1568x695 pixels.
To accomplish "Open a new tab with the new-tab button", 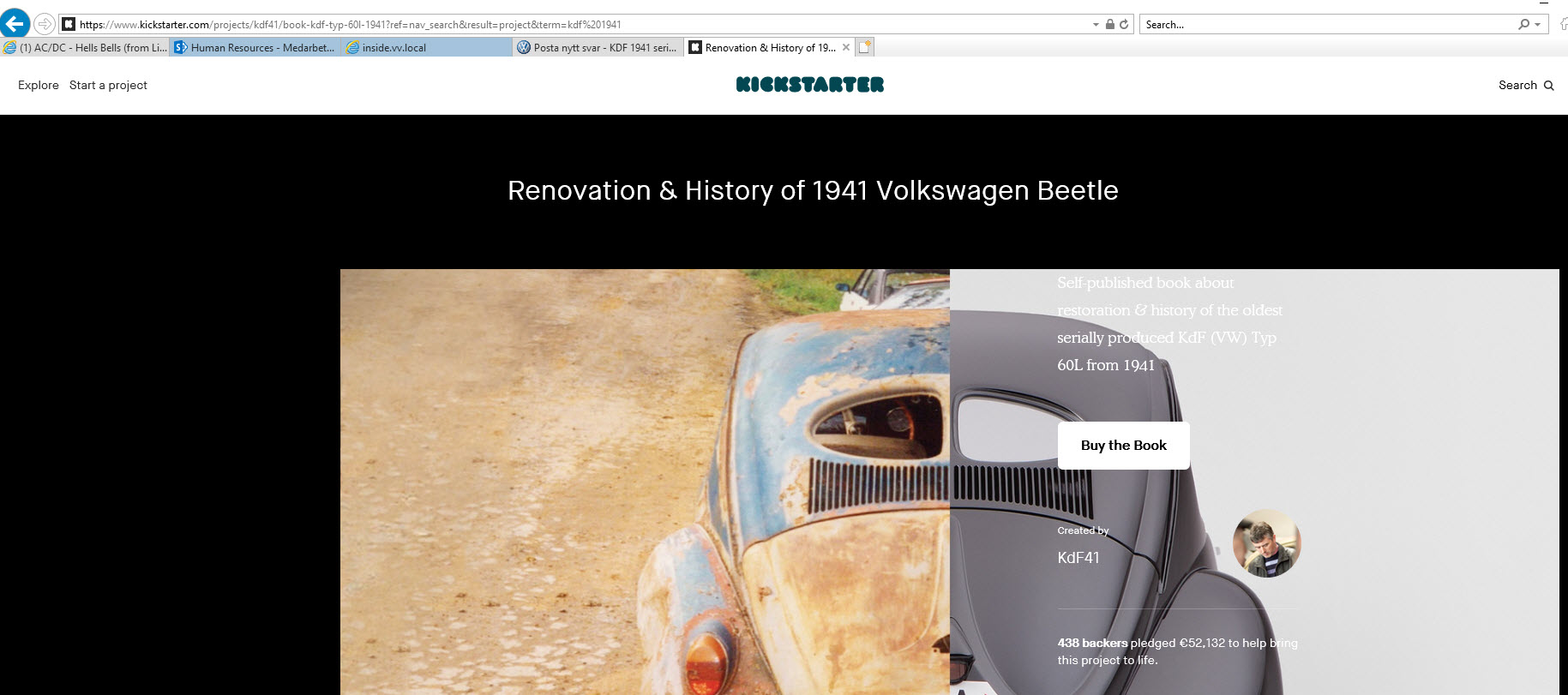I will [865, 48].
